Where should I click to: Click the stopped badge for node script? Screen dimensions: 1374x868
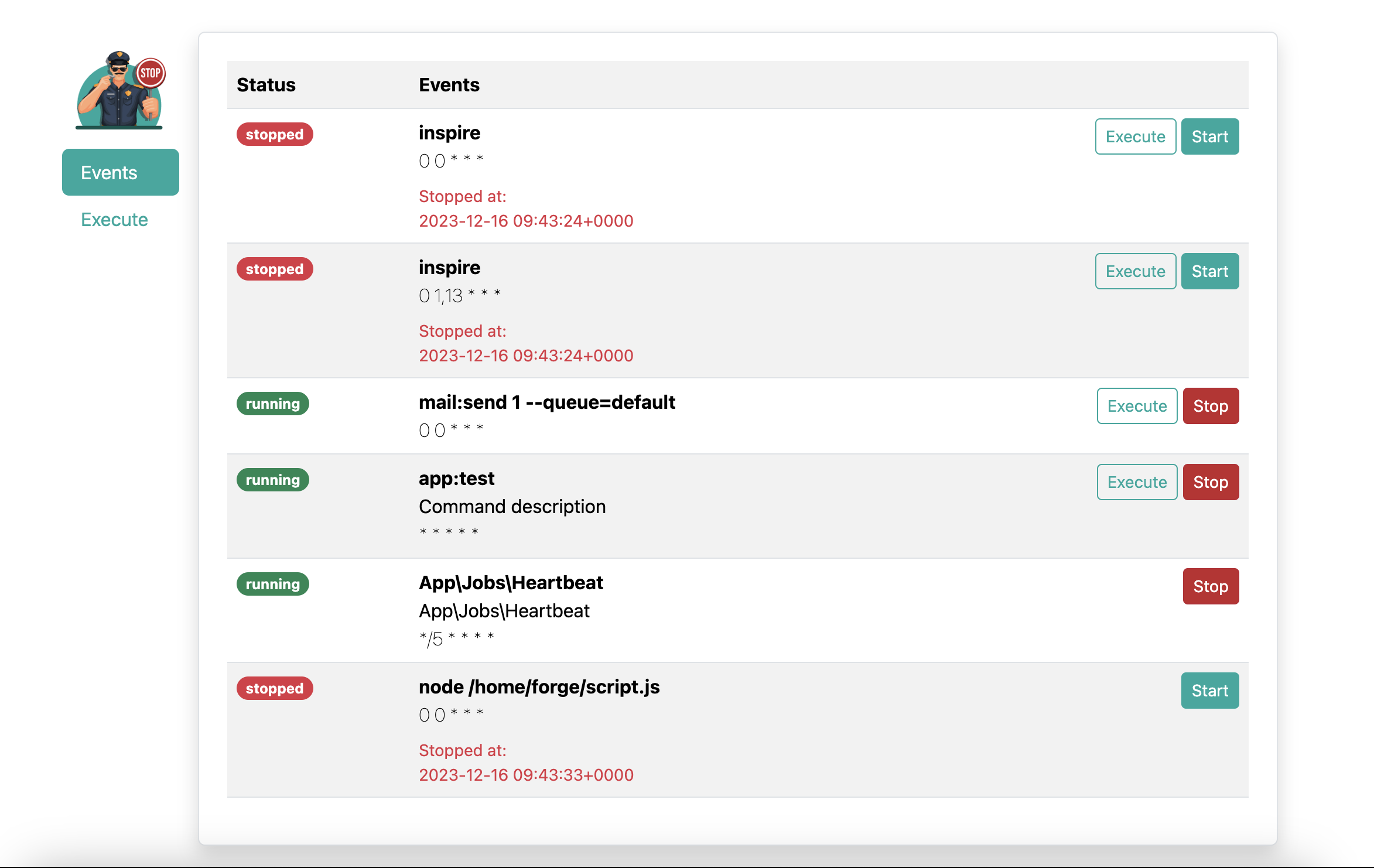click(x=275, y=688)
